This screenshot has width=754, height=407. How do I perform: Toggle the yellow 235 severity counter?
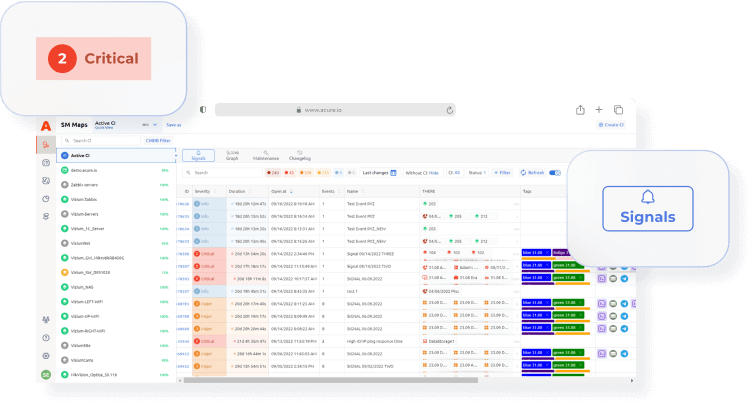323,173
